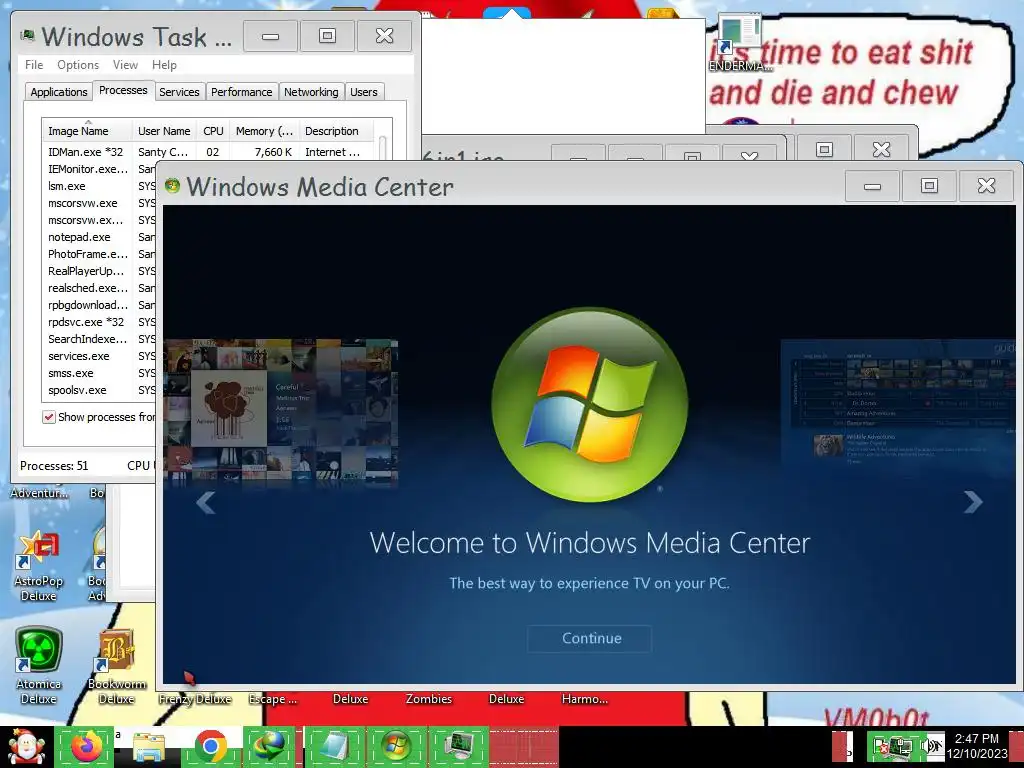Open Firefox from the taskbar
Viewport: 1024px width, 768px height.
tap(87, 746)
